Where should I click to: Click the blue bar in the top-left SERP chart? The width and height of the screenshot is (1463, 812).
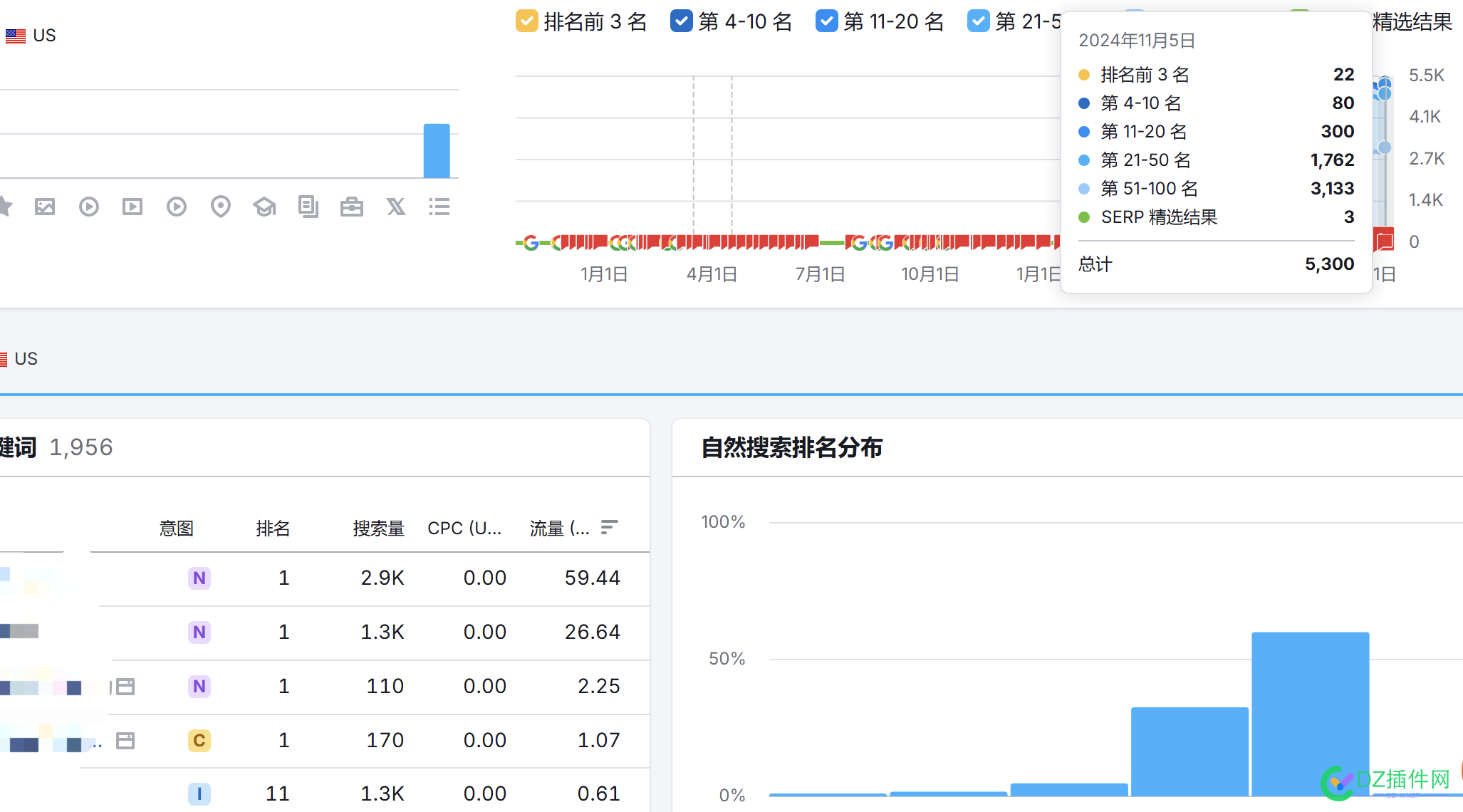[437, 151]
